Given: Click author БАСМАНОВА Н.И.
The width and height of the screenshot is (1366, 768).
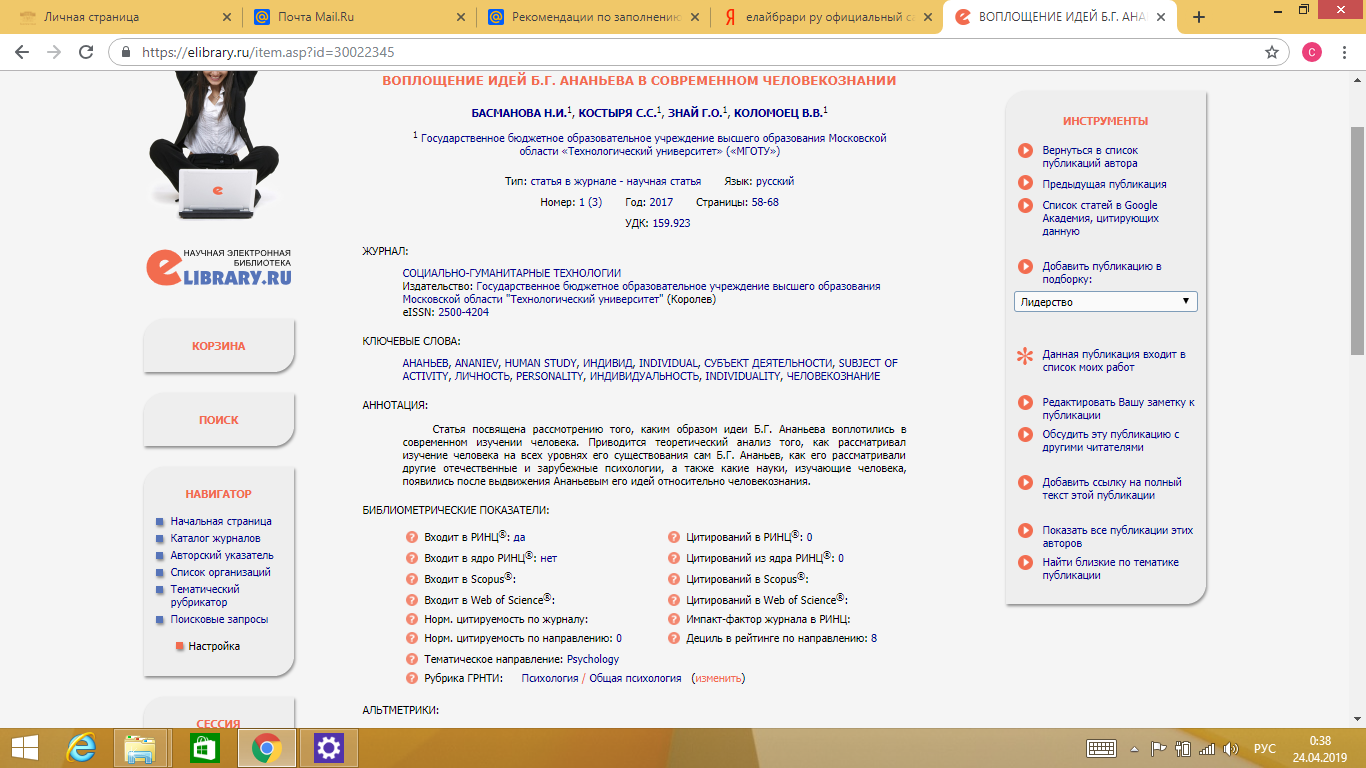Looking at the screenshot, I should (x=519, y=113).
